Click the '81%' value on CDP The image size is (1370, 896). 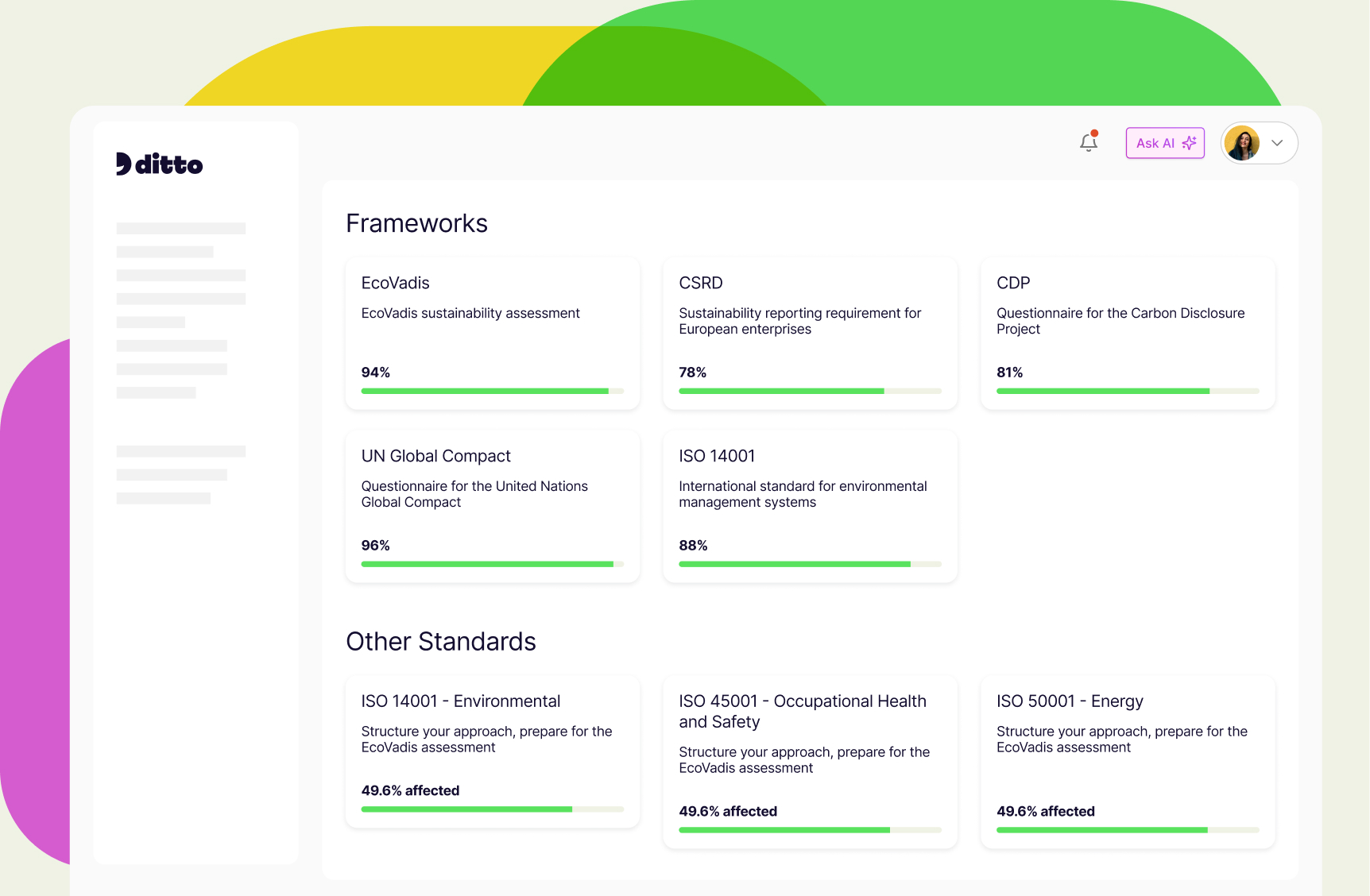tap(1009, 373)
